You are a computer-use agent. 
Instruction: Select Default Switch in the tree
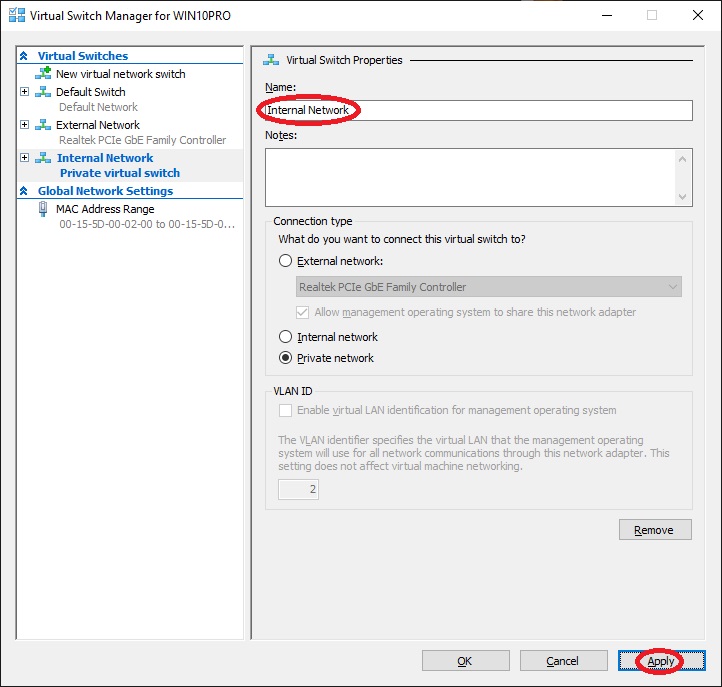tap(91, 92)
